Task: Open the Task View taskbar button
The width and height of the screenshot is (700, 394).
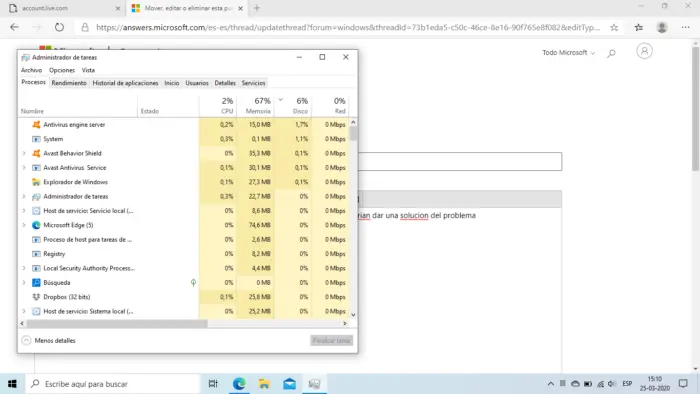Action: tap(213, 384)
